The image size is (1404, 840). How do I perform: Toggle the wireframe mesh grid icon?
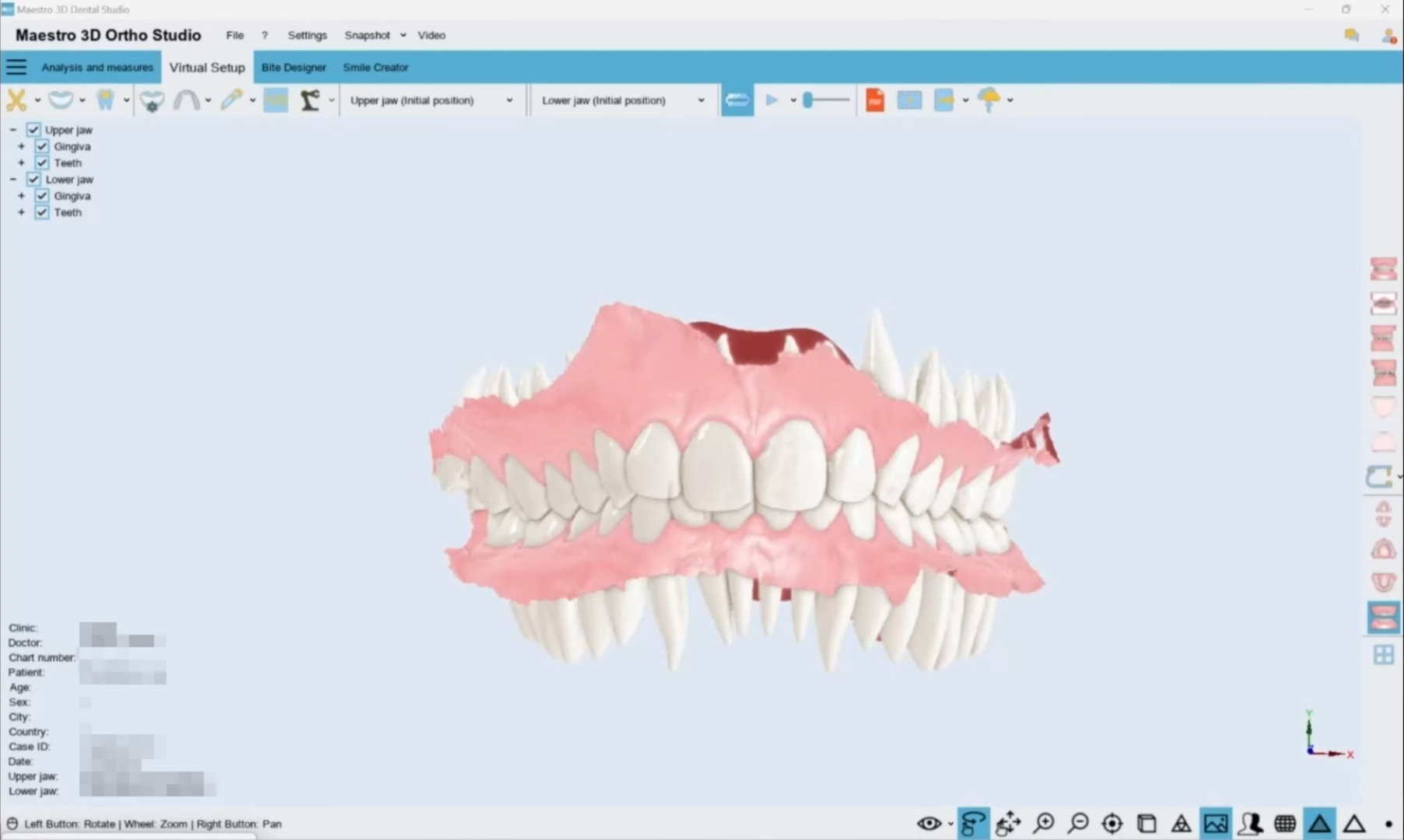[1285, 823]
